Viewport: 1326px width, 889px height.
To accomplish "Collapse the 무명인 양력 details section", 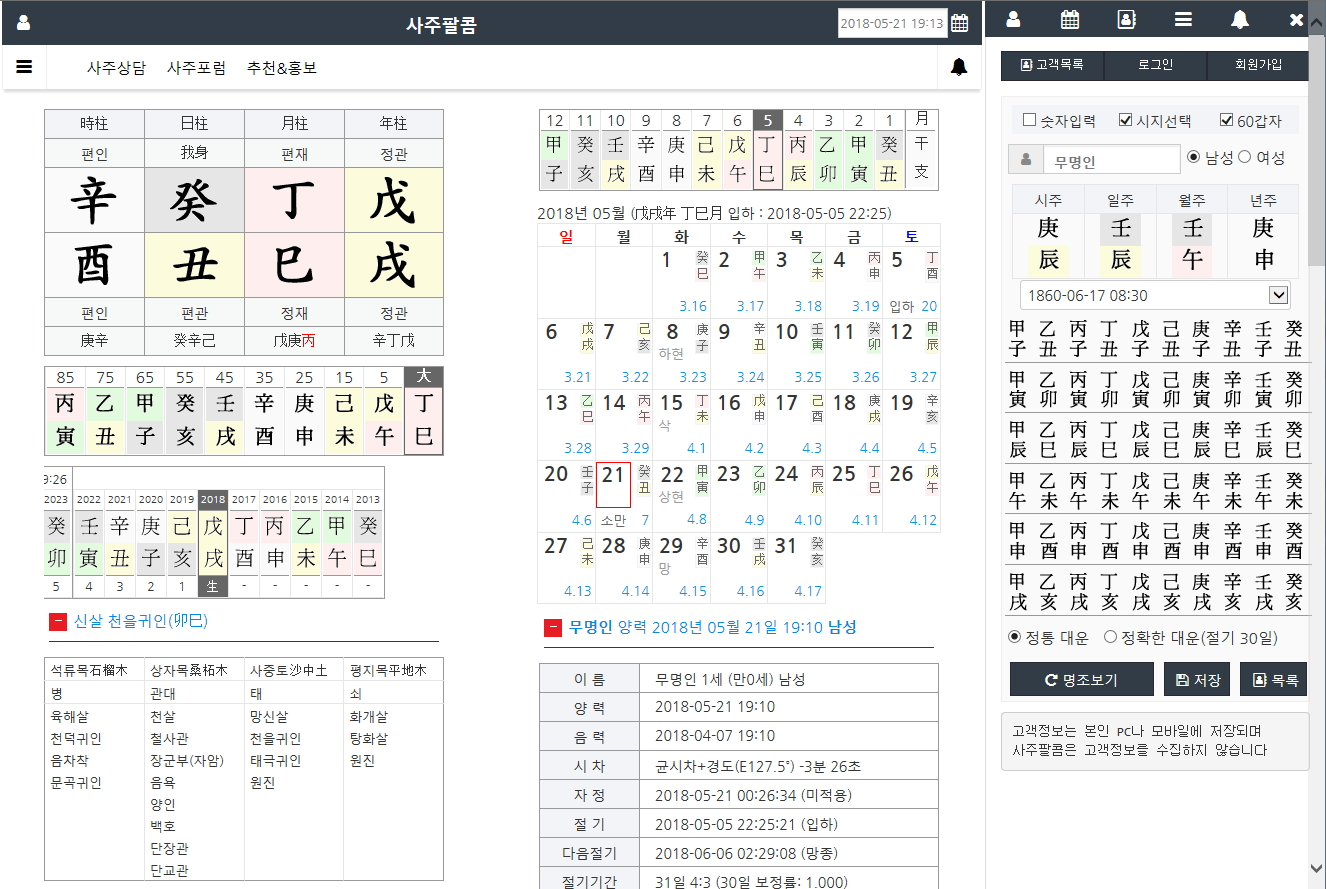I will [x=553, y=628].
